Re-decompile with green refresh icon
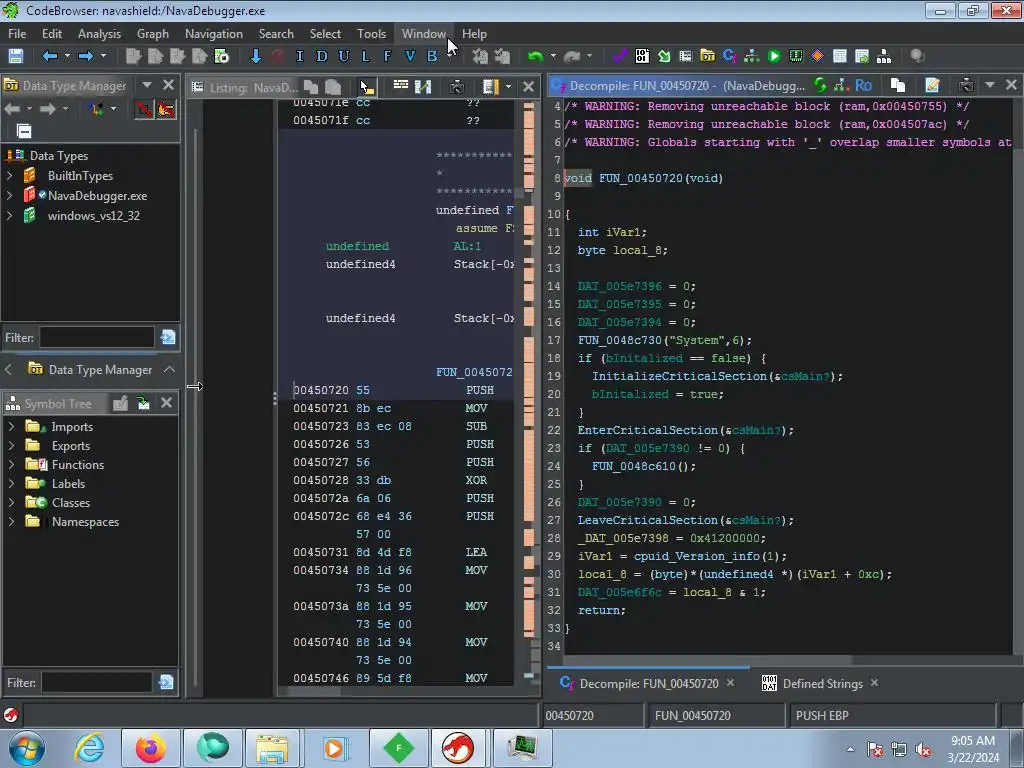Image resolution: width=1024 pixels, height=768 pixels. pos(820,85)
